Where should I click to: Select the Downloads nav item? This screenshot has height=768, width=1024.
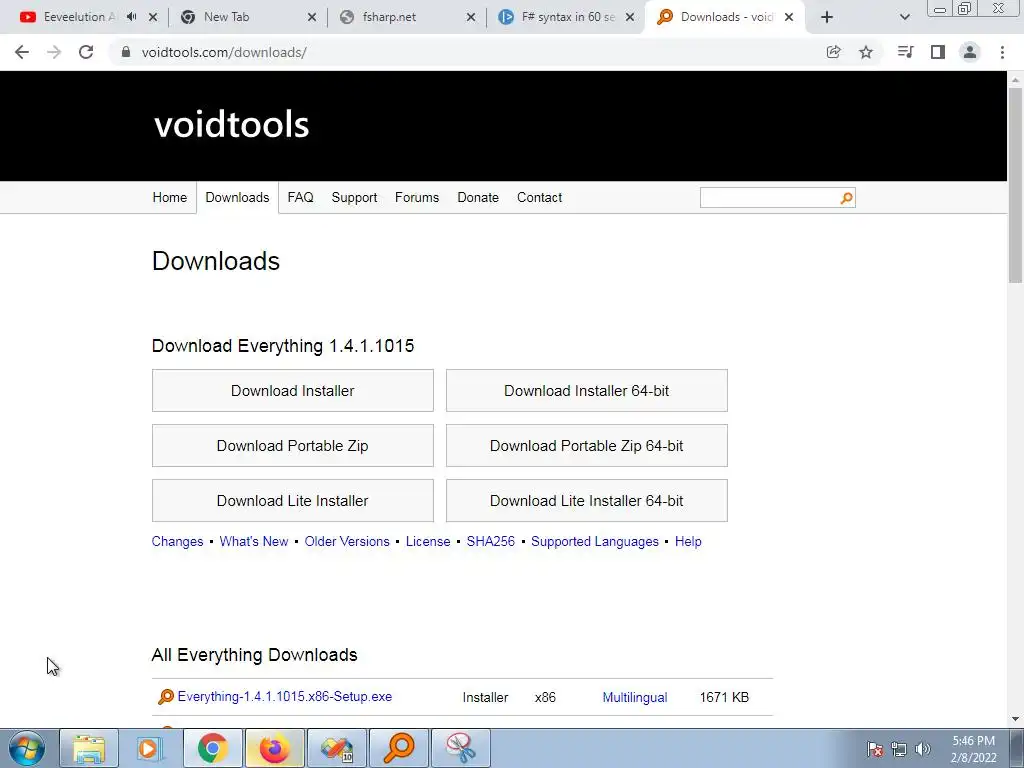point(237,197)
